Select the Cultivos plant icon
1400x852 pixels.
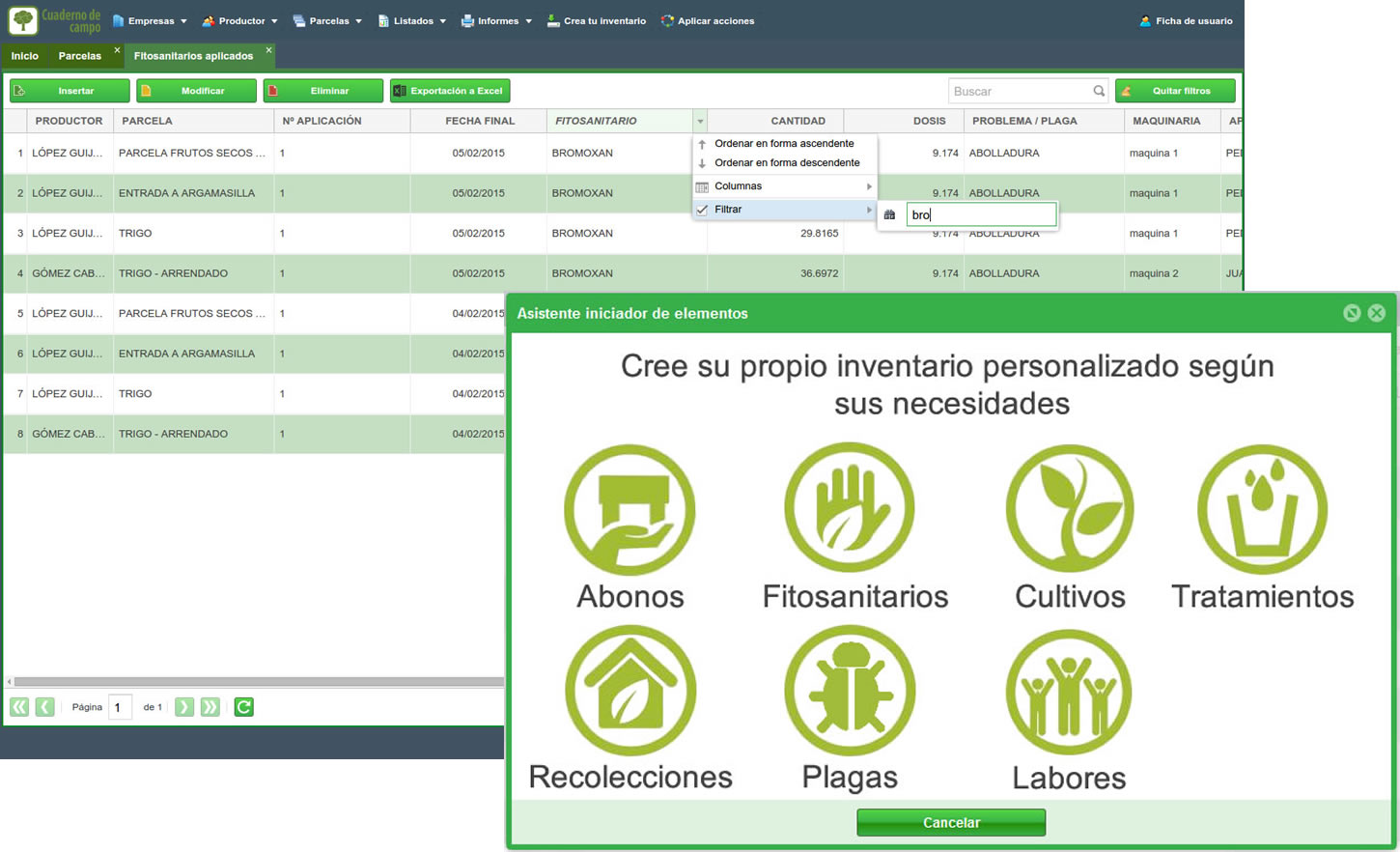(x=1070, y=509)
